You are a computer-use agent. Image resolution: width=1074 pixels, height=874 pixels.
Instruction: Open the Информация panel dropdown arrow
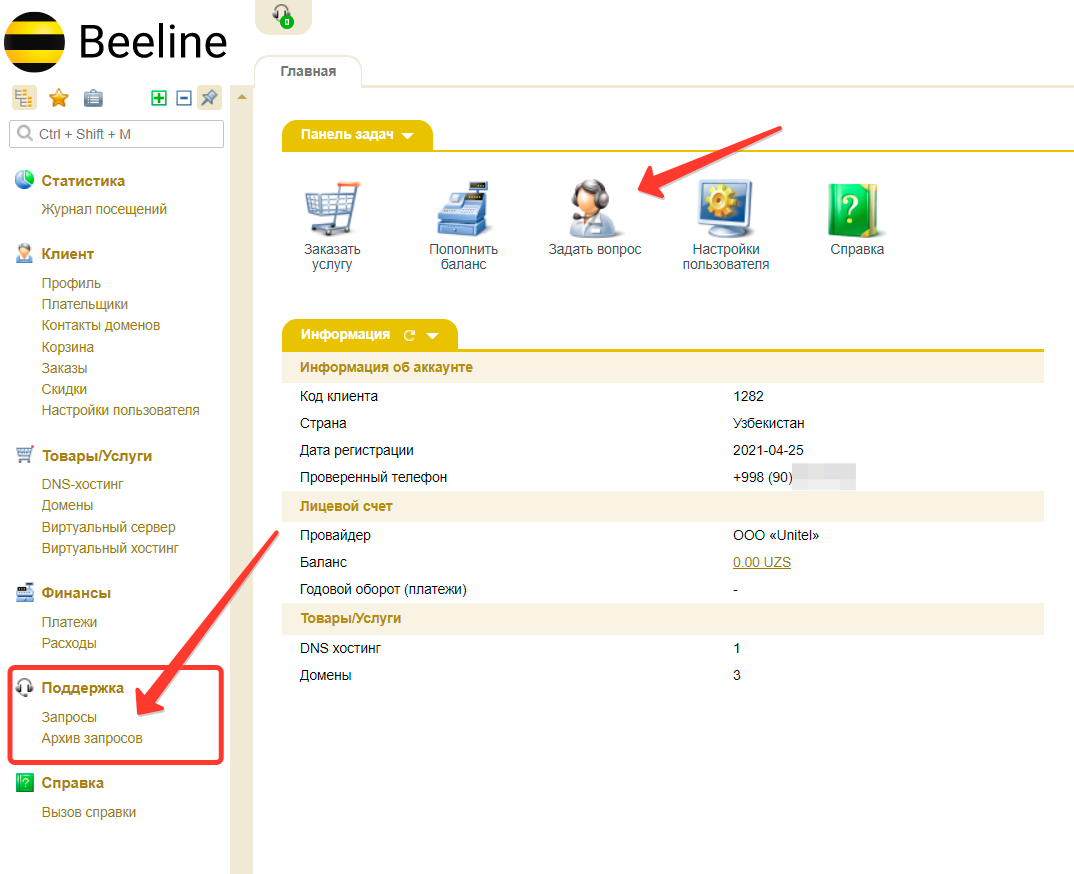[432, 336]
